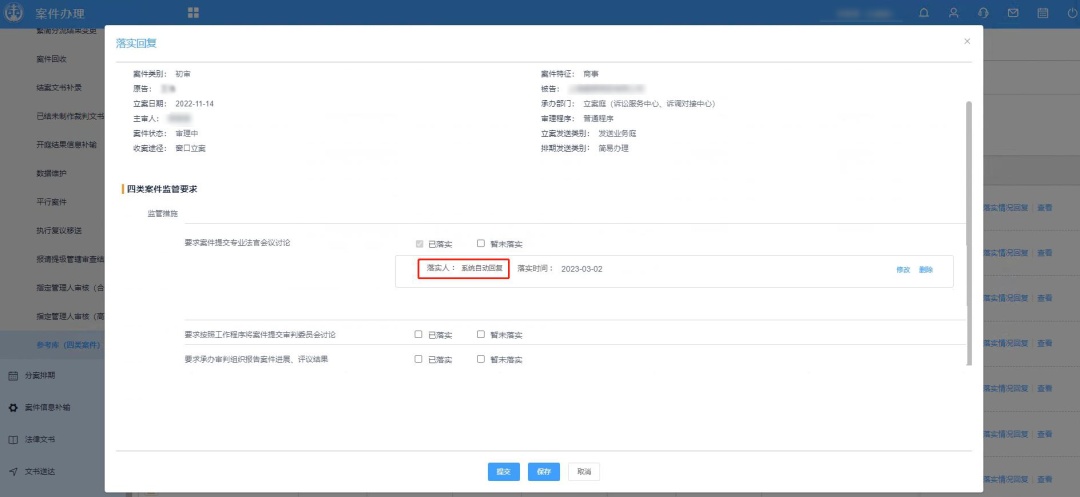Click the gear icon beside 案件信息补输
This screenshot has height=497, width=1080.
(13, 408)
